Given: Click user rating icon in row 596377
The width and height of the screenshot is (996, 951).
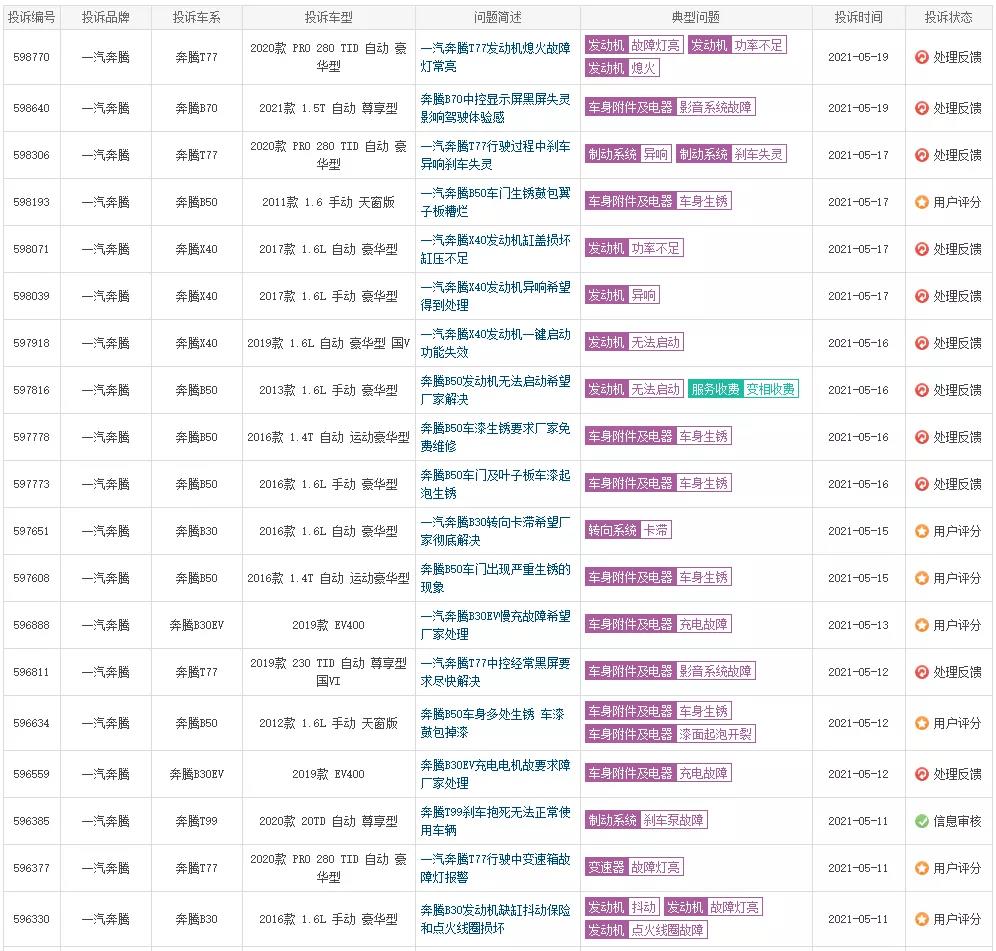Looking at the screenshot, I should (x=921, y=868).
